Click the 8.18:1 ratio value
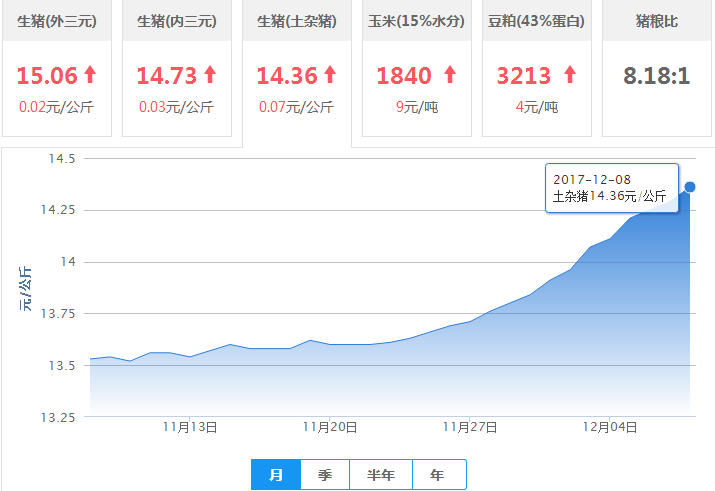This screenshot has width=715, height=491. pos(656,75)
